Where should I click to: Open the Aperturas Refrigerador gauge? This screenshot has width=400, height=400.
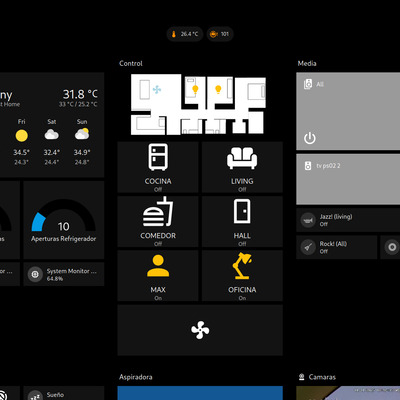tap(64, 220)
